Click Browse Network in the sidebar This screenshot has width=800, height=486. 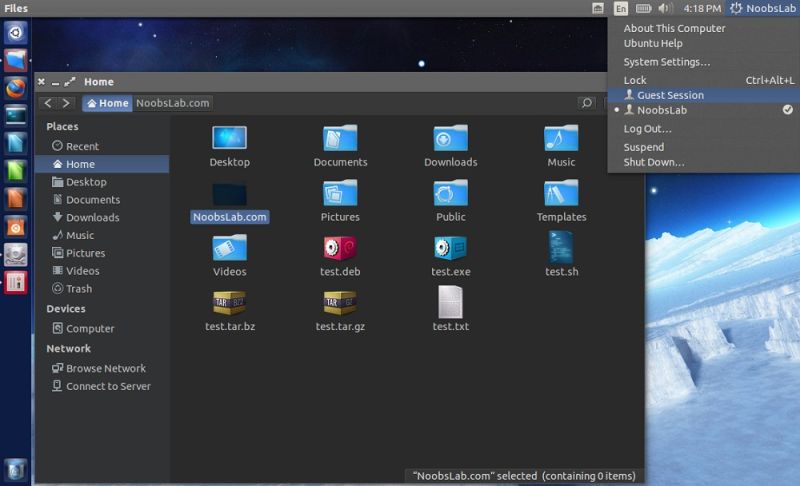[x=102, y=368]
